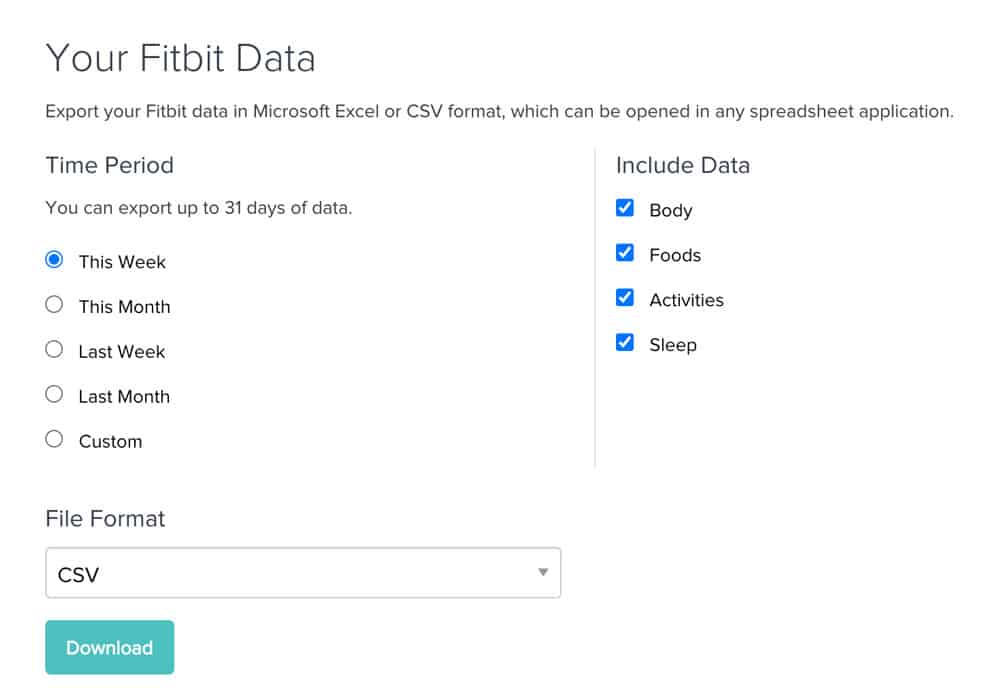1003x700 pixels.
Task: Select the This Week radio button
Action: pos(55,260)
